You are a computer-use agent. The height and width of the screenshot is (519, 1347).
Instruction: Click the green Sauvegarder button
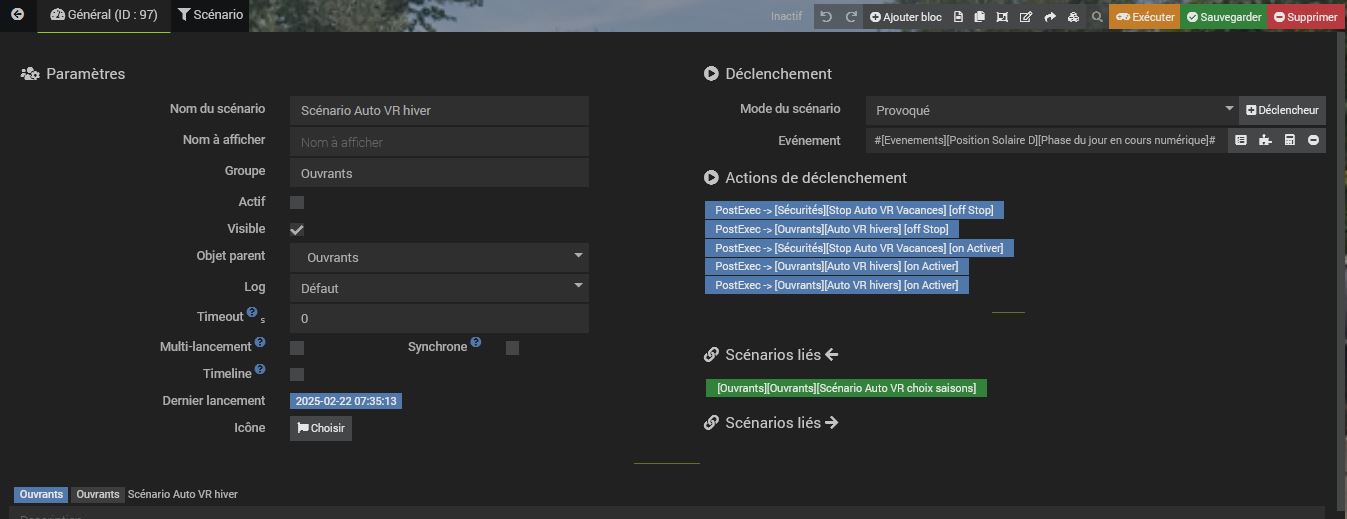[x=1223, y=17]
